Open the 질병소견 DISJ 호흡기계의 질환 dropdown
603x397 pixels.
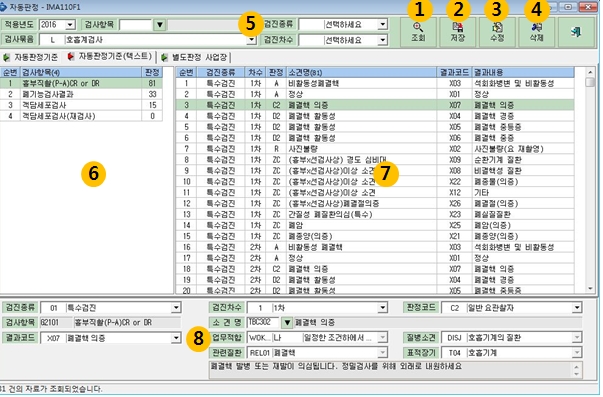576,338
